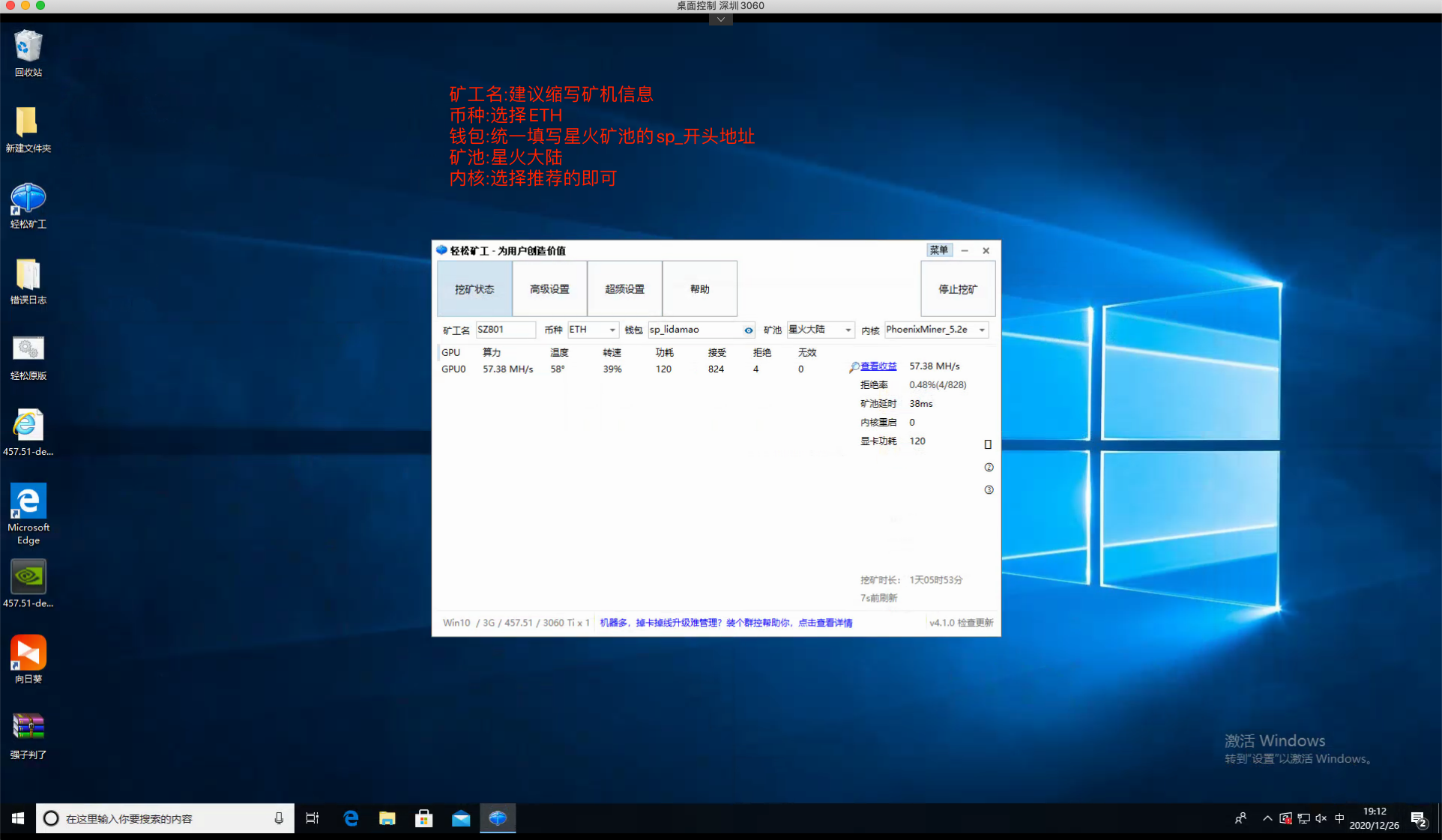Select the 向日葵 remote control icon
This screenshot has width=1442, height=840.
tap(28, 659)
